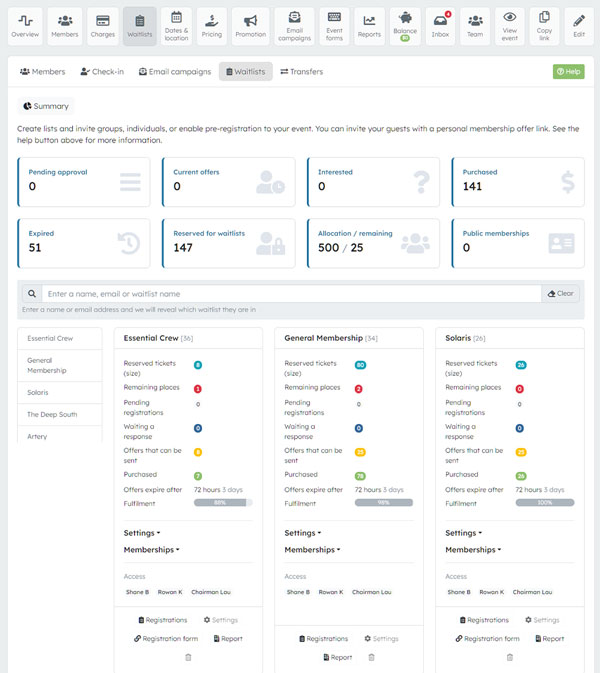The height and width of the screenshot is (673, 600).
Task: Click the Pending approval summary card
Action: (x=84, y=182)
